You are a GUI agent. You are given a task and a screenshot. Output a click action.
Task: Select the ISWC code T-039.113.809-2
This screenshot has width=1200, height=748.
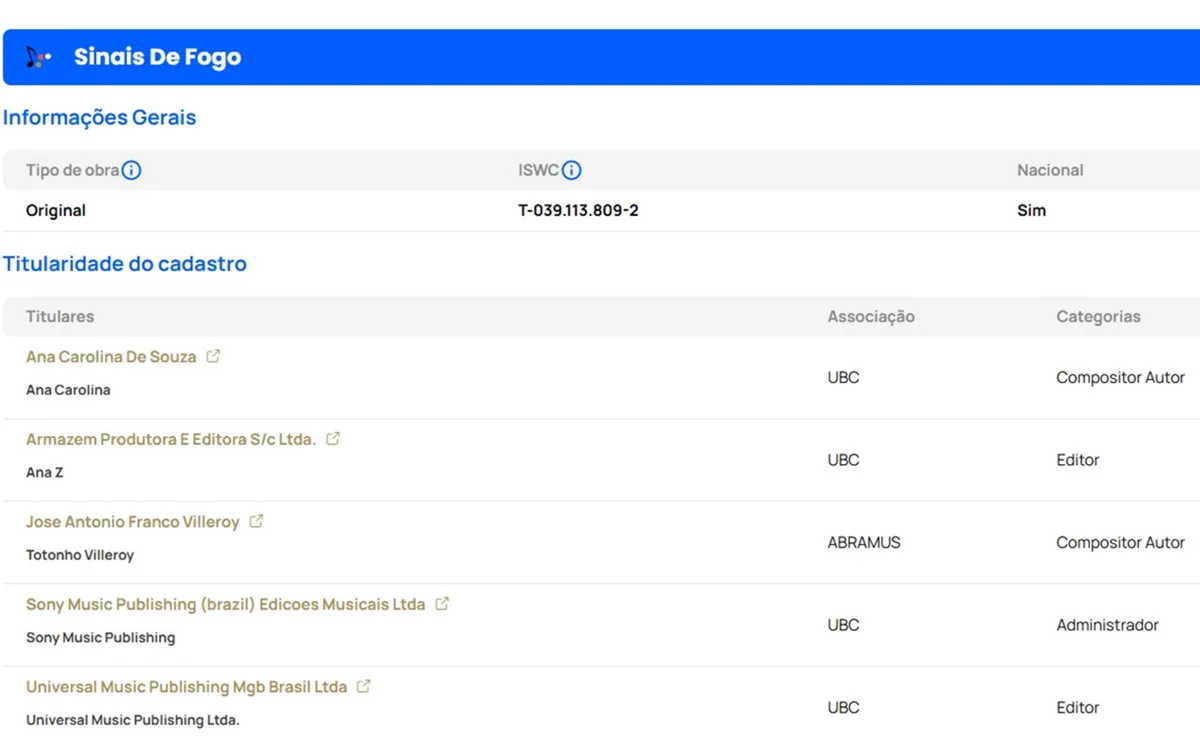pos(578,211)
